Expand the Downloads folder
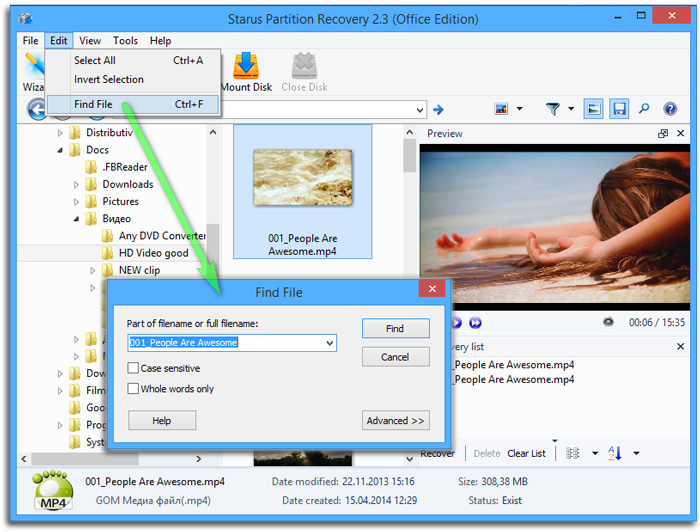The image size is (700, 532). [x=76, y=185]
